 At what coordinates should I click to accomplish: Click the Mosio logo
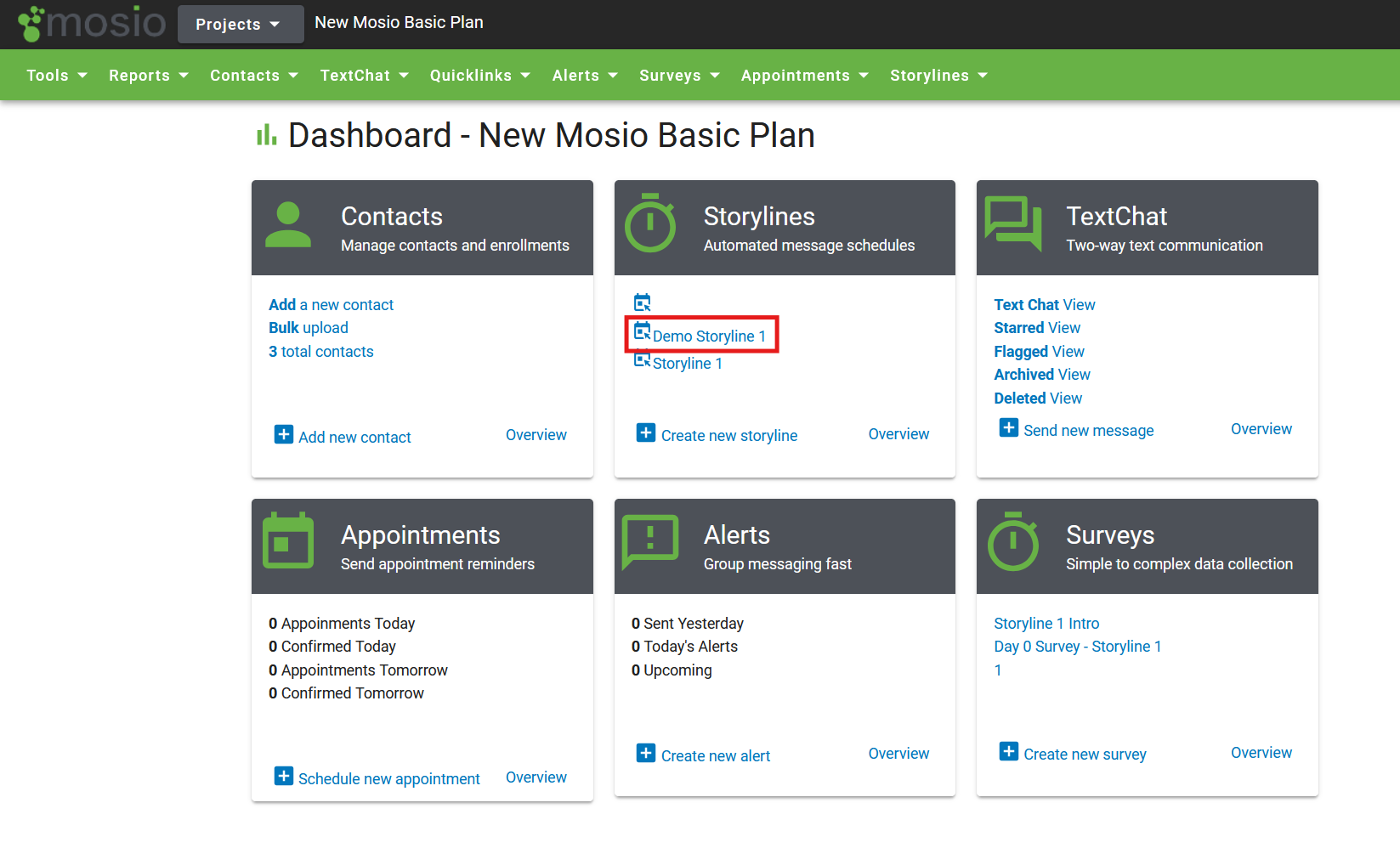pyautogui.click(x=92, y=23)
